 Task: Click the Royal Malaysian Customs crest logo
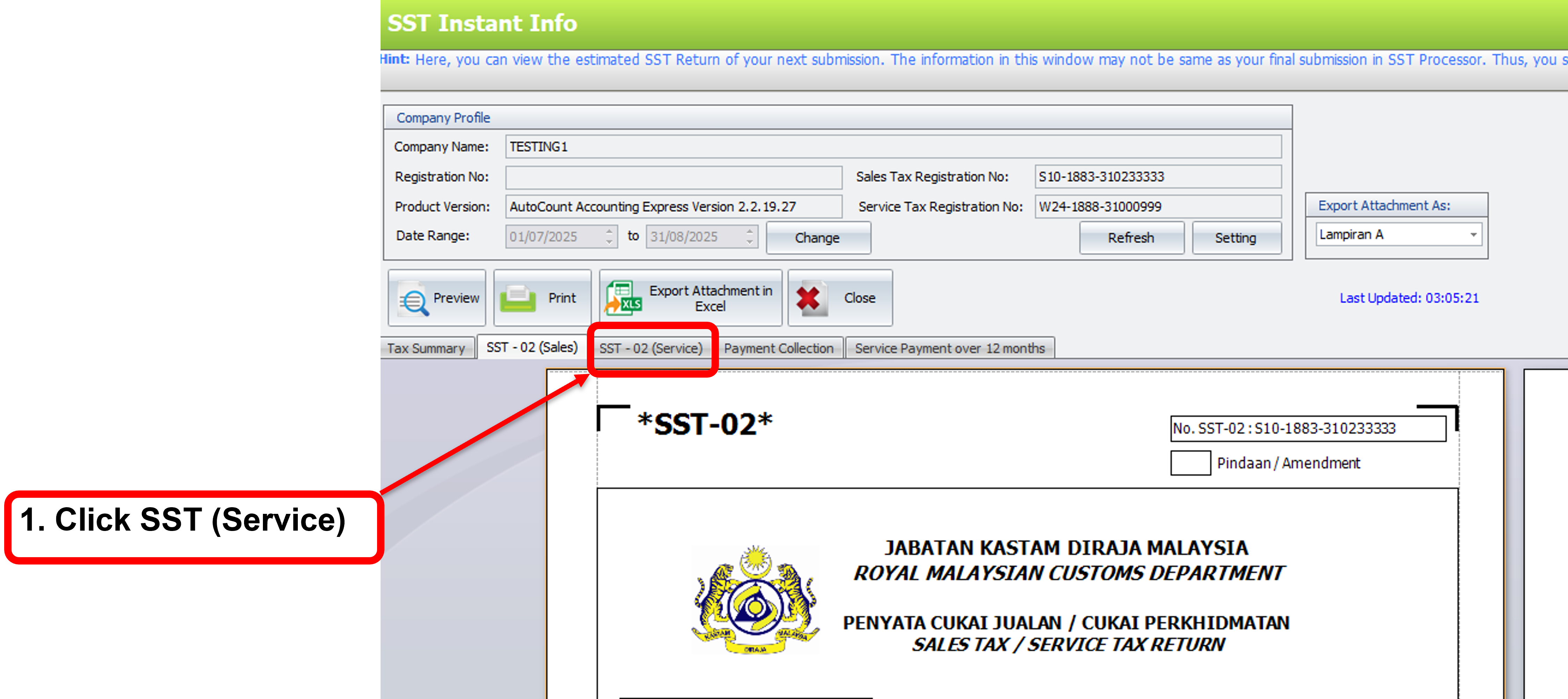[755, 600]
